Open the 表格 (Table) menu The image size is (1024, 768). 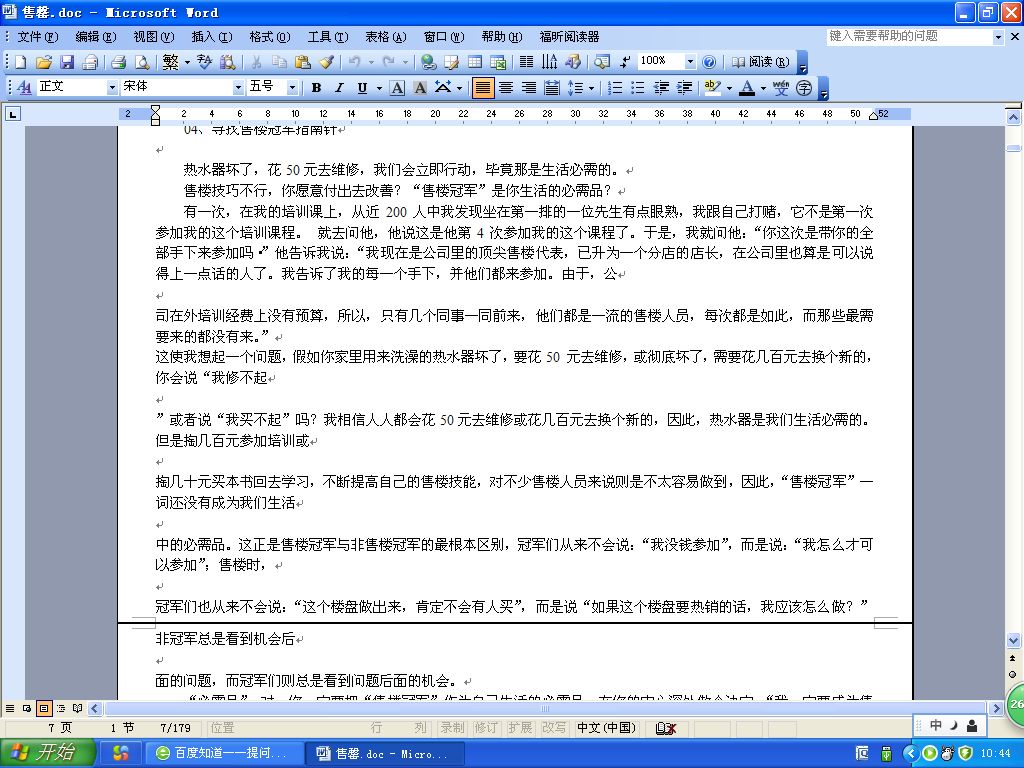(385, 37)
